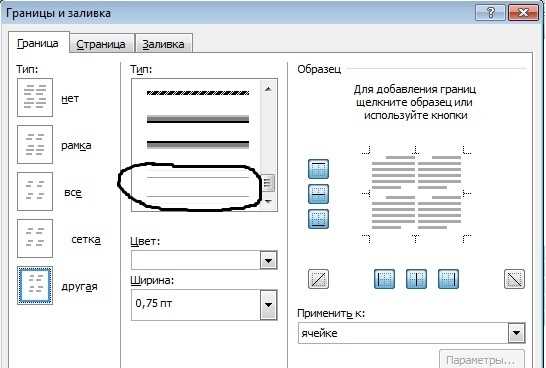Toggle the inside horizontal border button

(x=318, y=194)
